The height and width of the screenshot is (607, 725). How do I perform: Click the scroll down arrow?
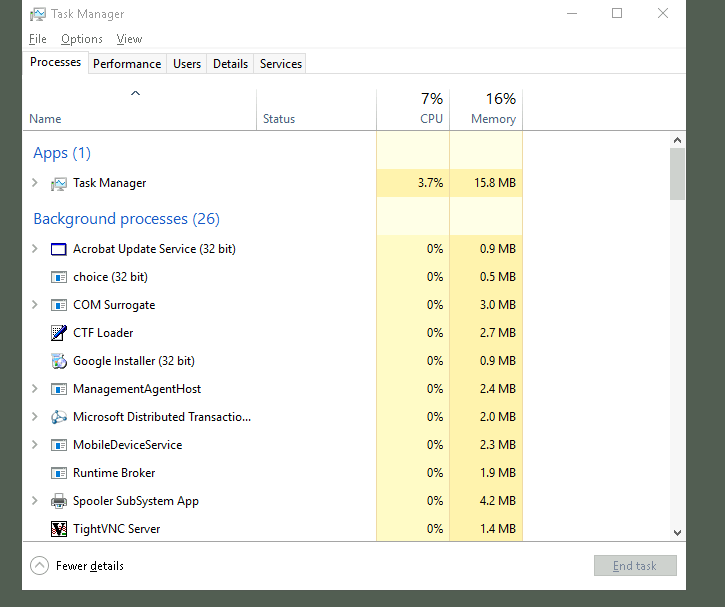677,533
